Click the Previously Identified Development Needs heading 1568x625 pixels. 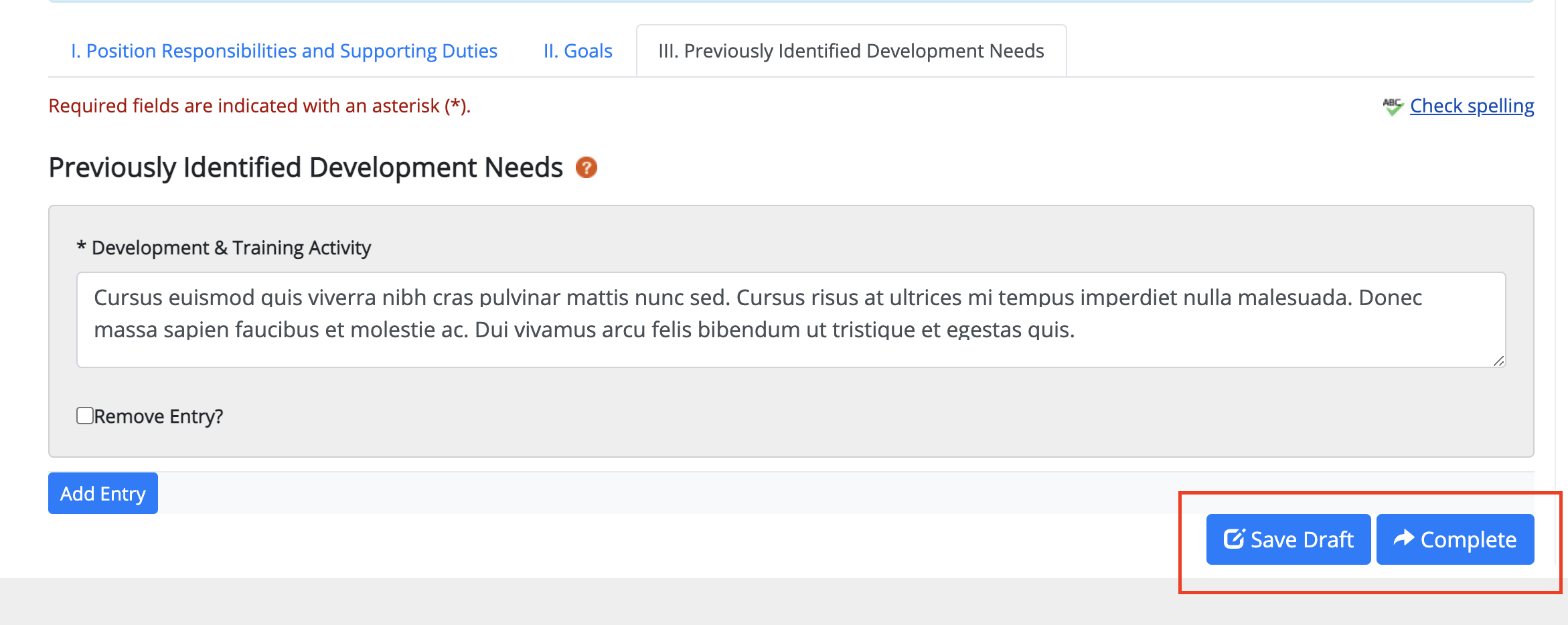pos(306,167)
